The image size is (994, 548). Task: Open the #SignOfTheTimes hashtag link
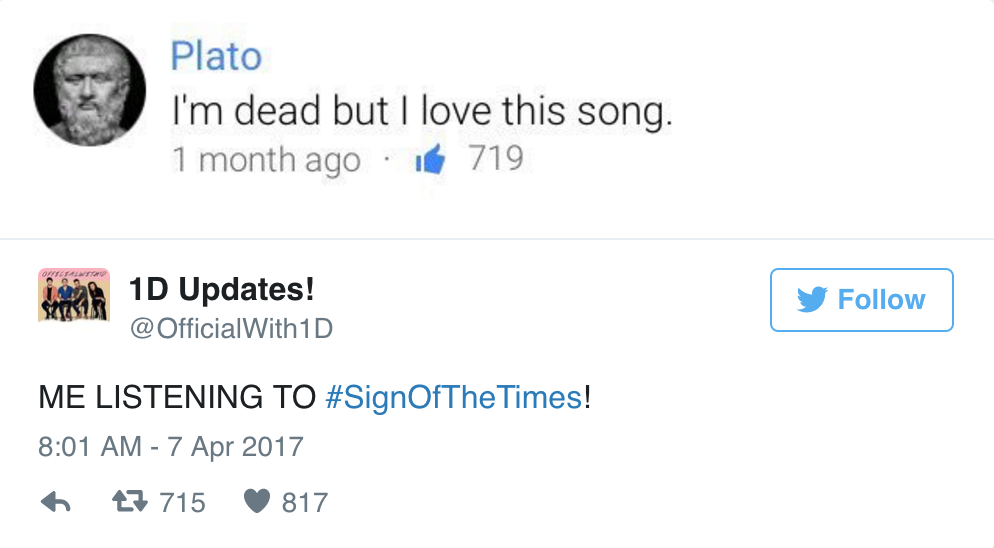pyautogui.click(x=454, y=397)
